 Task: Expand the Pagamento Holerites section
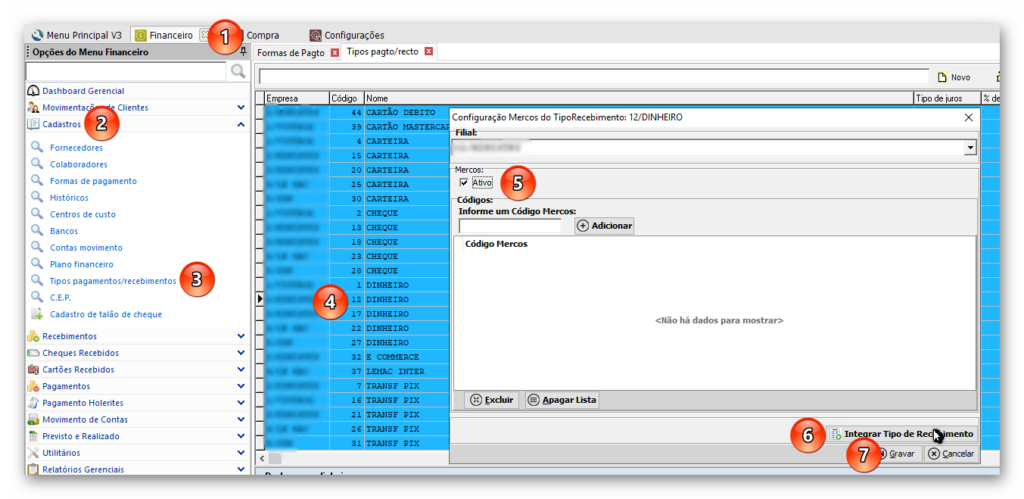241,402
